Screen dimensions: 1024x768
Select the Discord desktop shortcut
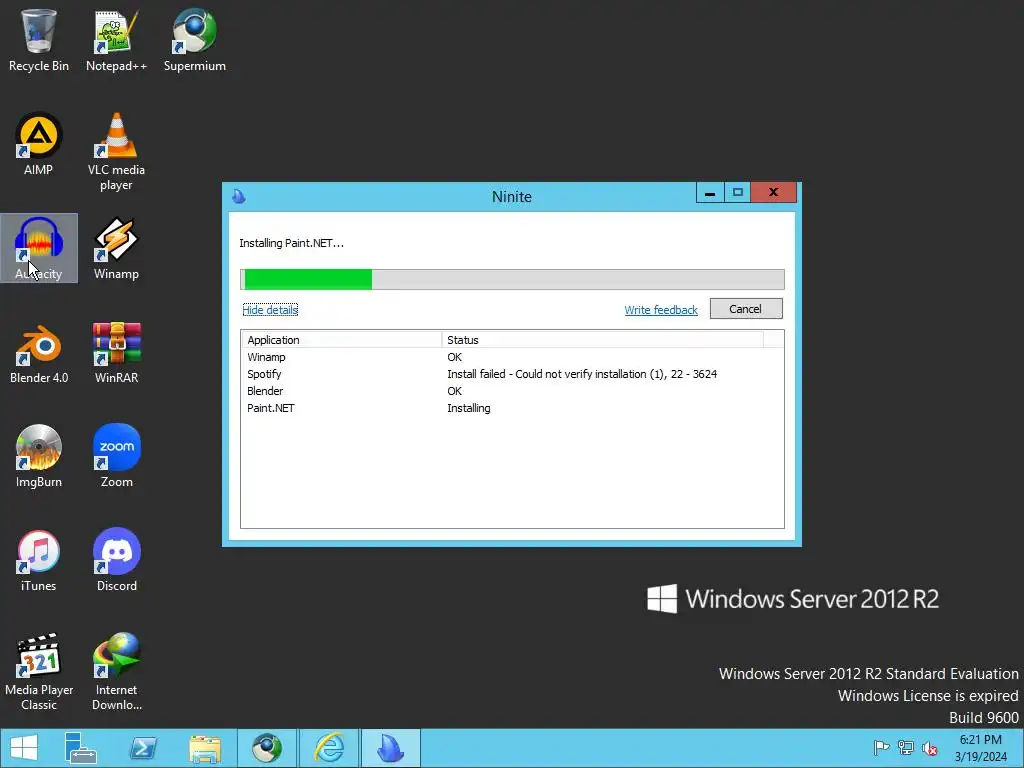(x=116, y=560)
